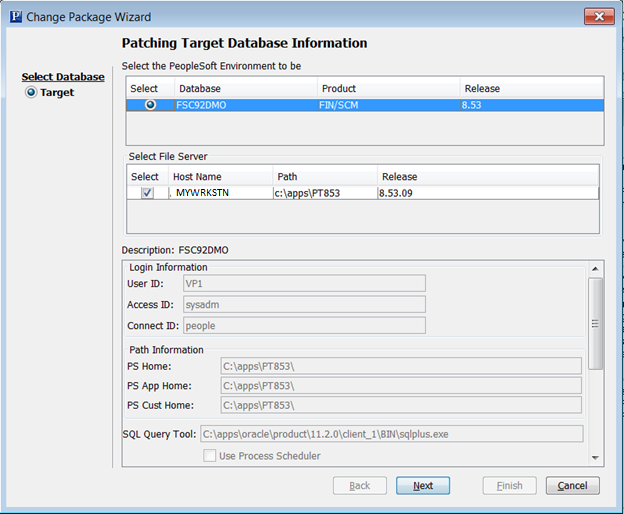The image size is (624, 514).
Task: Click the FIN/SCM product cell
Action: click(x=388, y=105)
